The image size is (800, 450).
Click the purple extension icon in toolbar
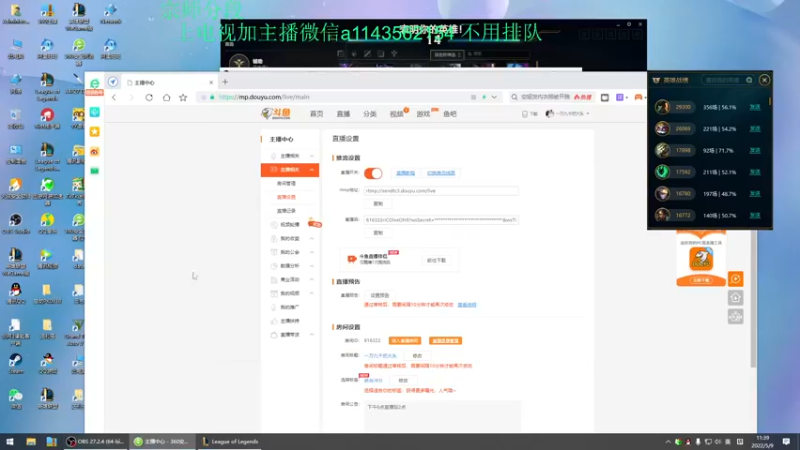coord(620,97)
